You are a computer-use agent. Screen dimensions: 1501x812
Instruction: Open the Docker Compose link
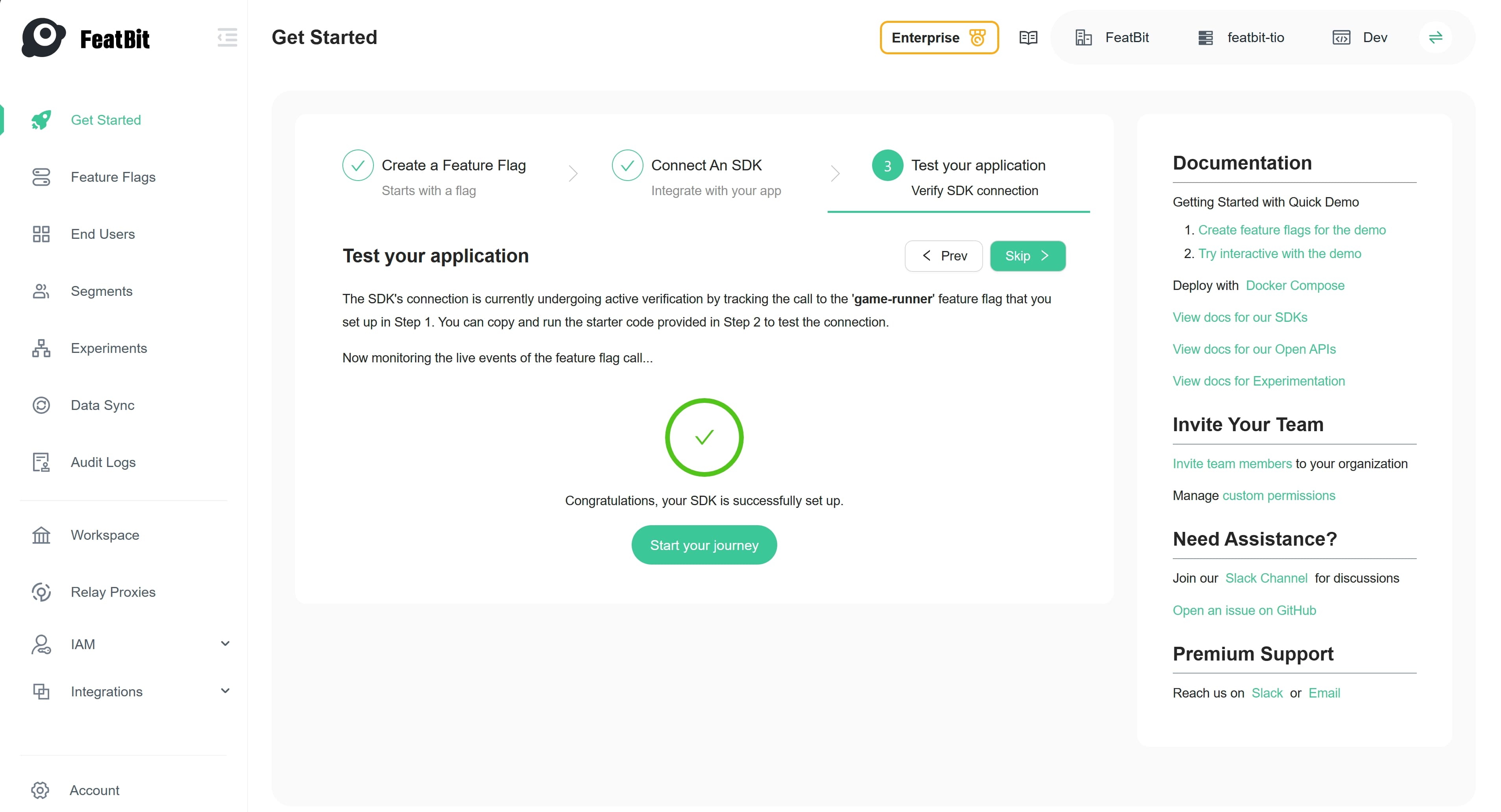(1295, 286)
